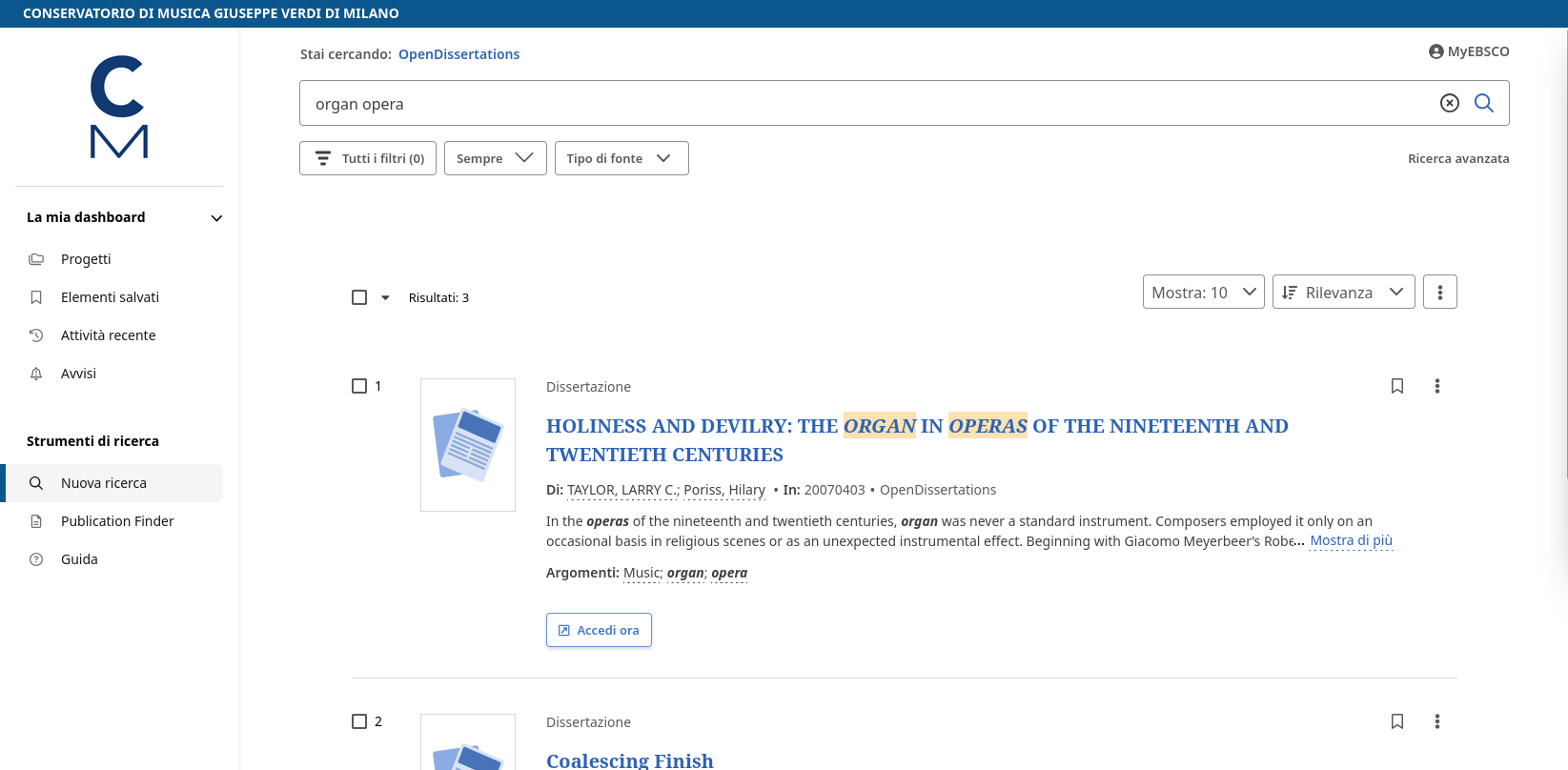Open the results toolbar three-dot menu
This screenshot has height=770, width=1568.
point(1439,292)
